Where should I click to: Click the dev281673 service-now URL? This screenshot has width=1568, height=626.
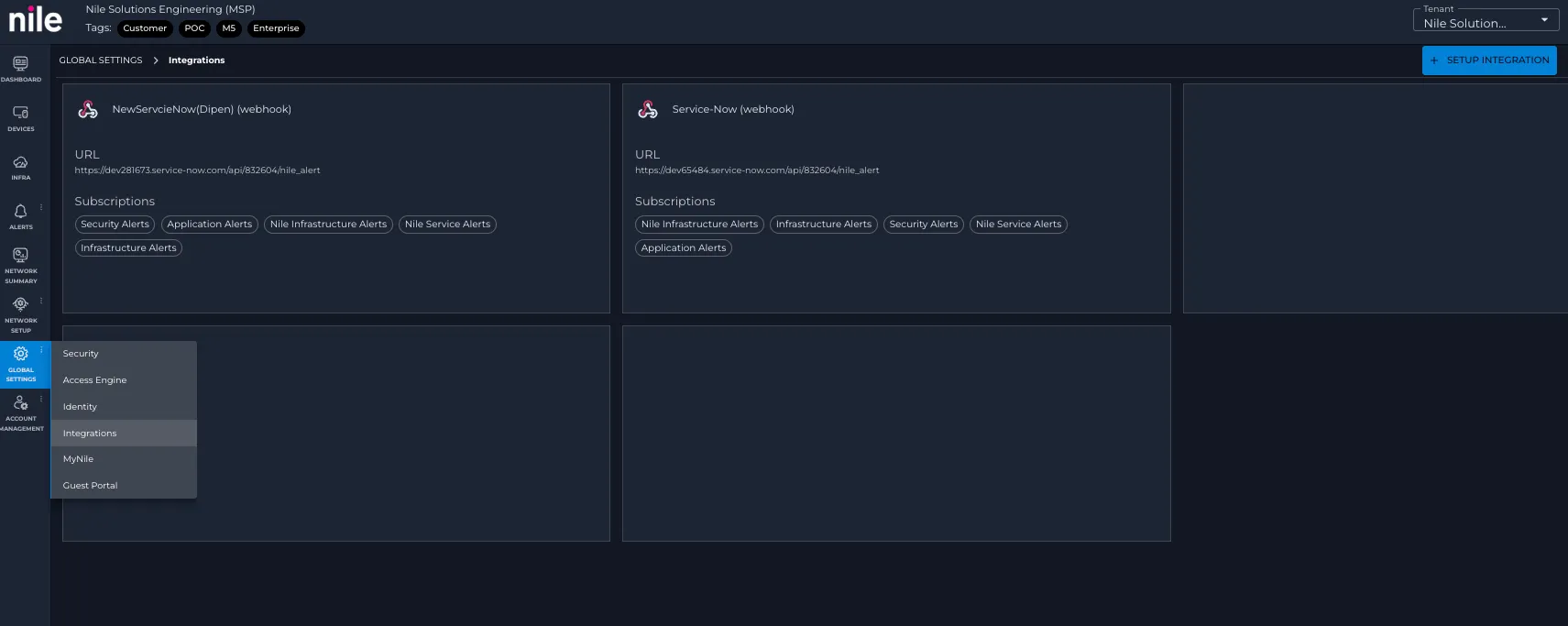[197, 170]
